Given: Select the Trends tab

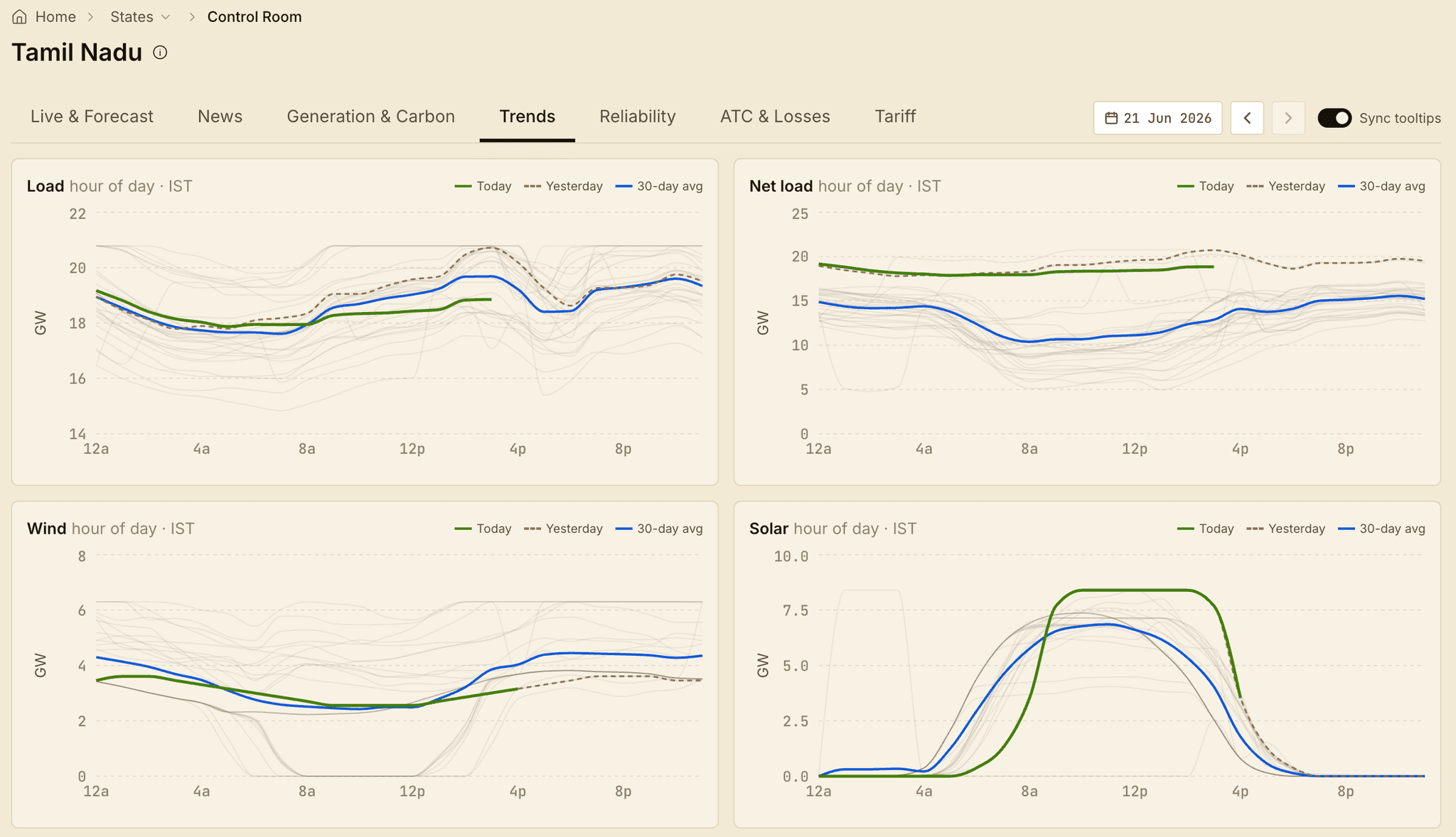Looking at the screenshot, I should pyautogui.click(x=528, y=117).
